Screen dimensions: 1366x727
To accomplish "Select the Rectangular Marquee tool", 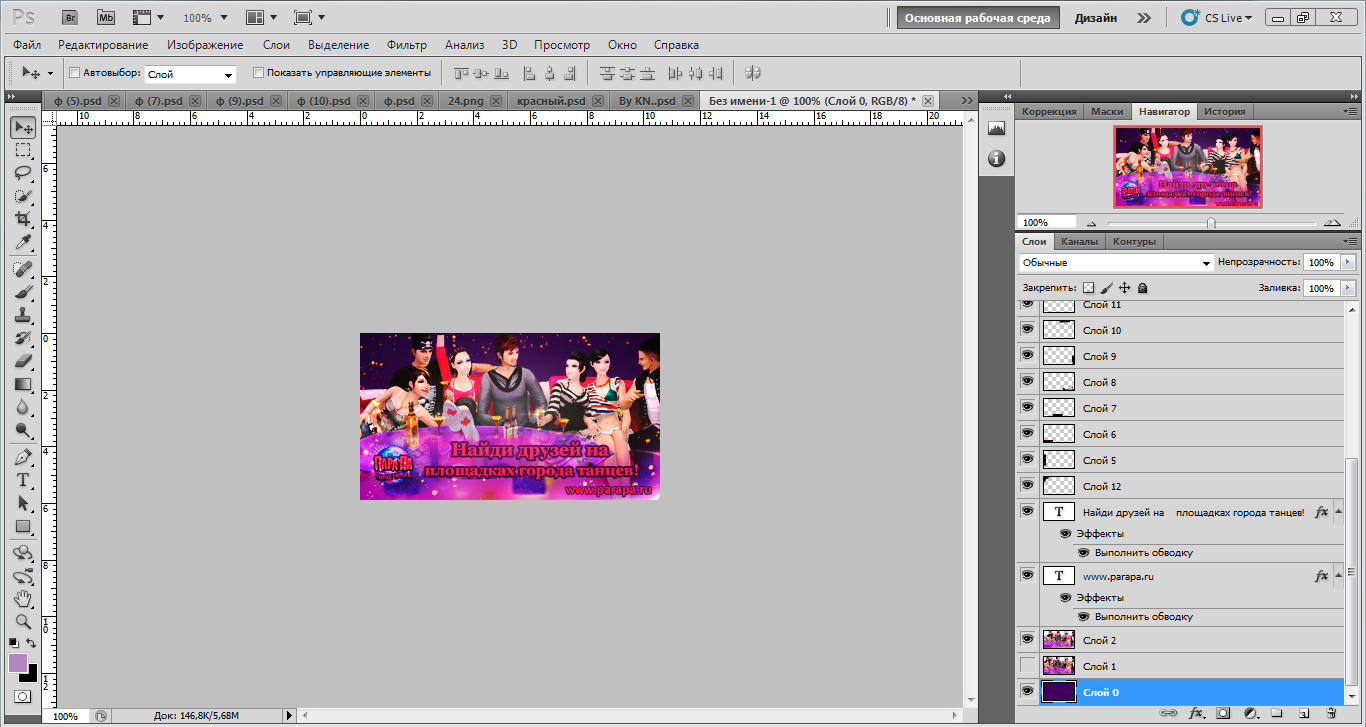I will click(x=23, y=150).
